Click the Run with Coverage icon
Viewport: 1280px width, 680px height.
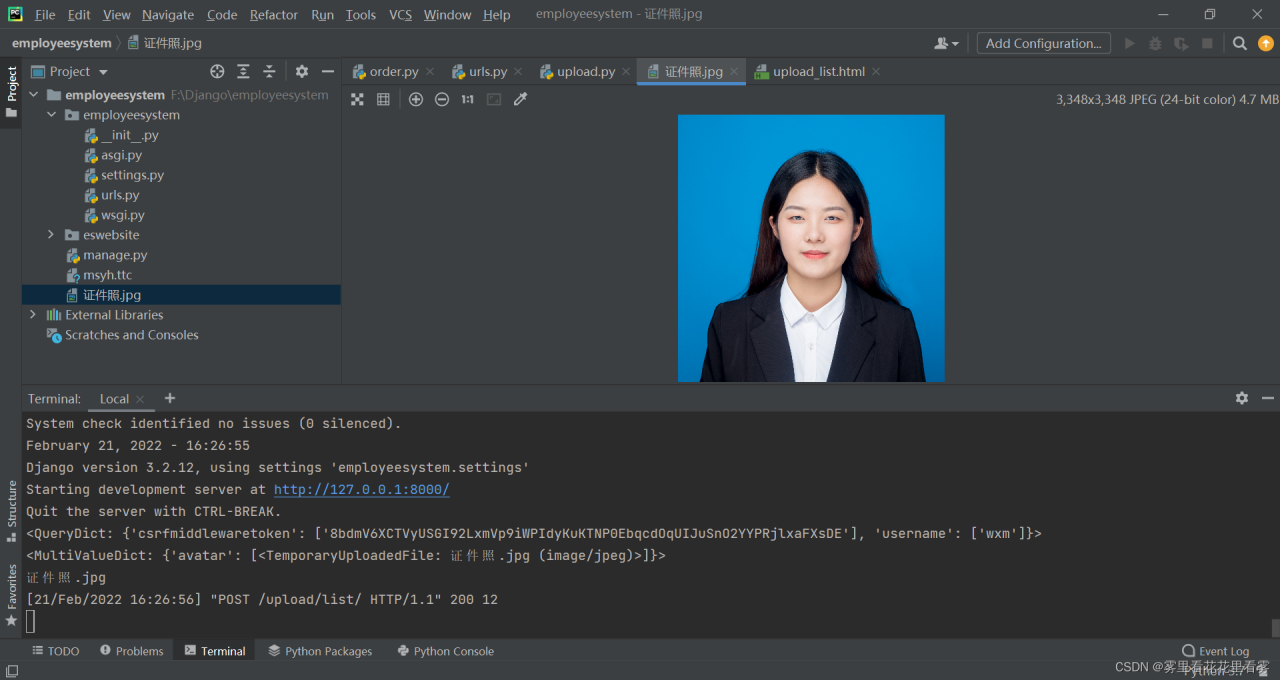[x=1181, y=43]
